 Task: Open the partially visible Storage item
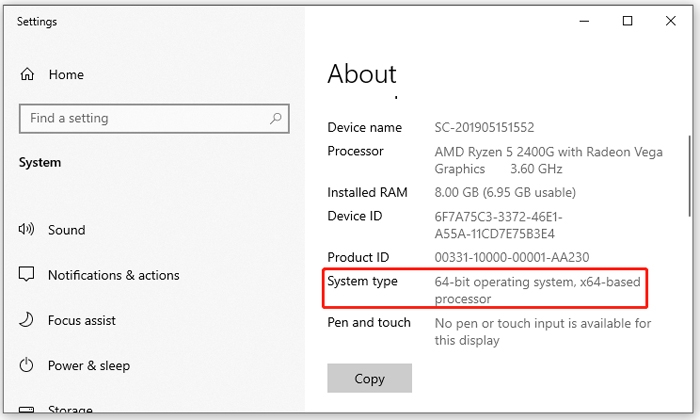(x=69, y=409)
